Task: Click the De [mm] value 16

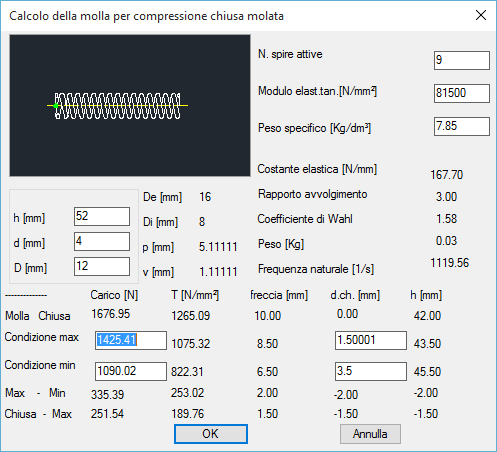Action: point(205,197)
